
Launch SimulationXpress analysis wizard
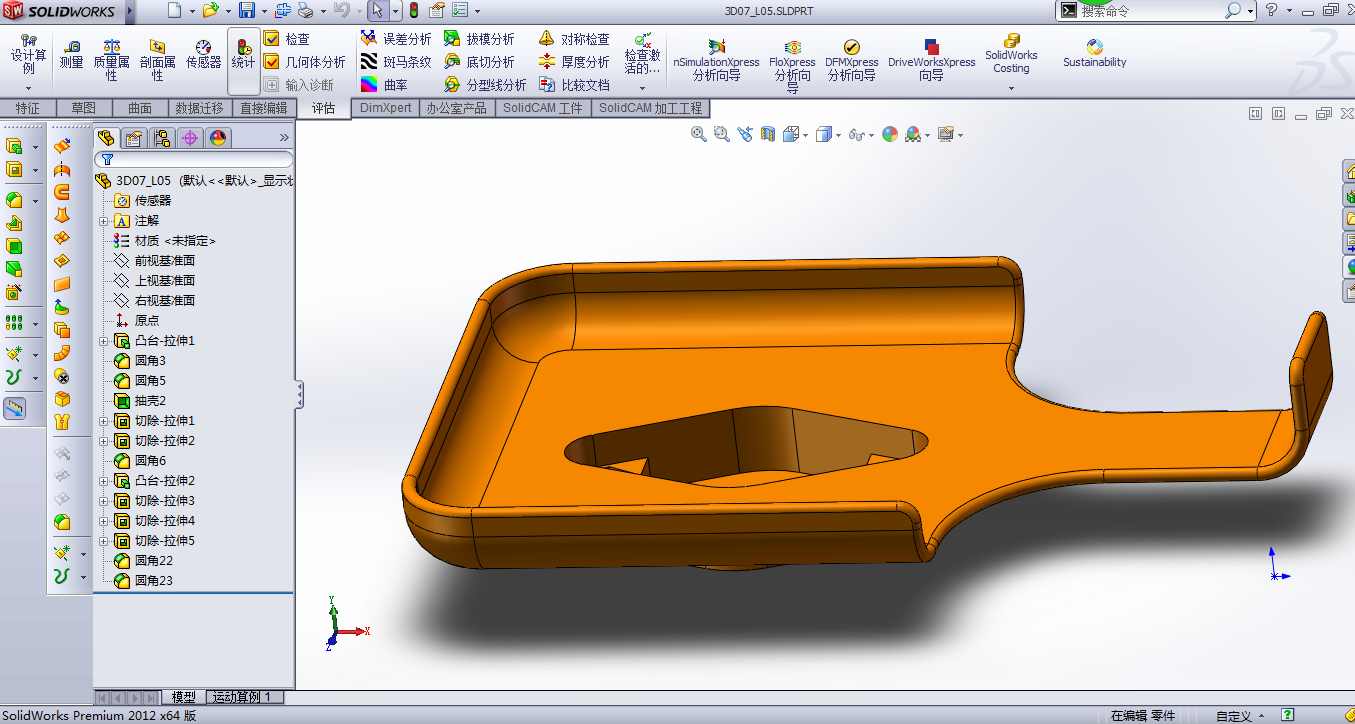[716, 60]
